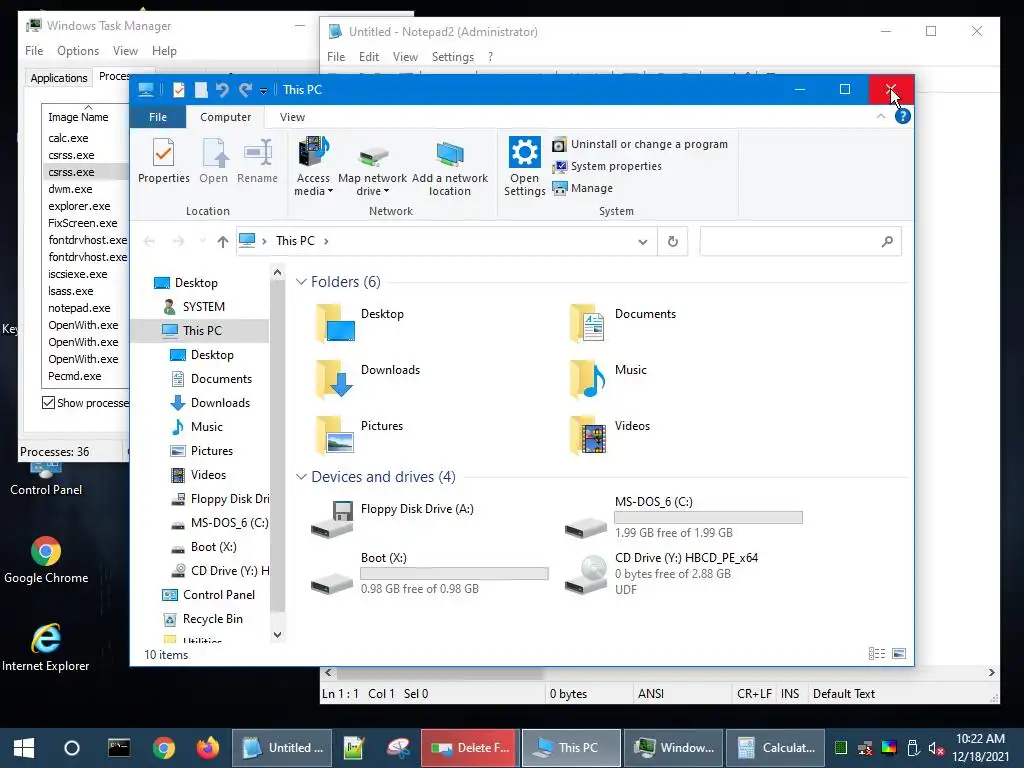Click the Rename ribbon icon

257,160
